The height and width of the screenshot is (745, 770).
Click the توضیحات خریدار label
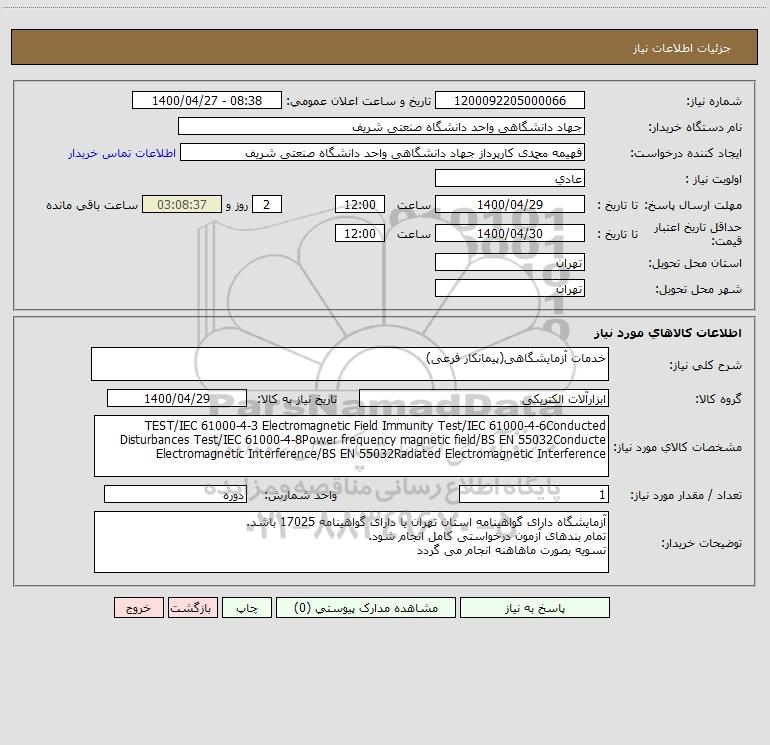pos(702,543)
